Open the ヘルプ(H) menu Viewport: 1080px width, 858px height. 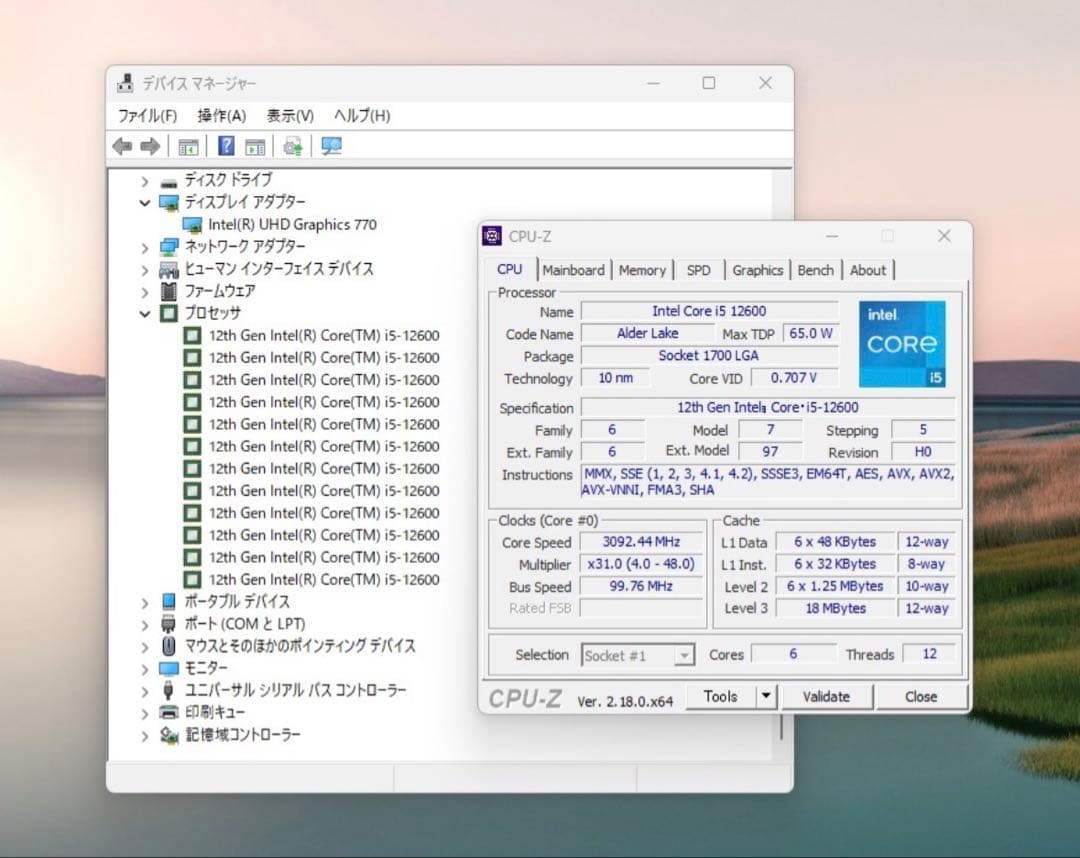pyautogui.click(x=362, y=116)
